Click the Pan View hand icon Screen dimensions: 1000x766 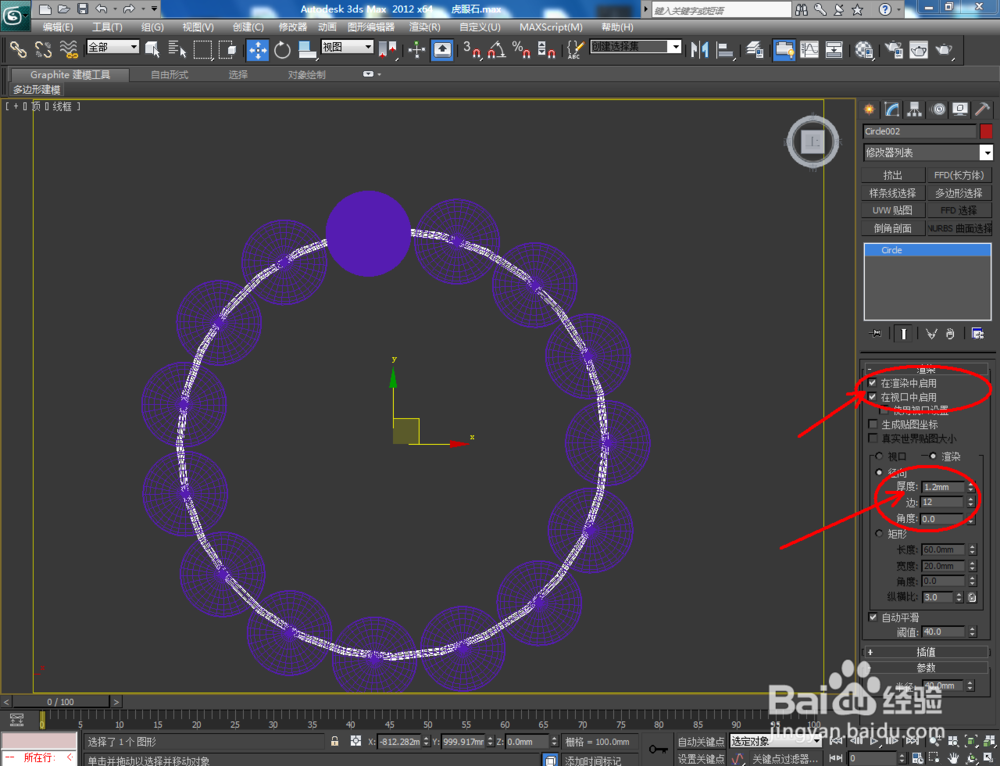[953, 758]
